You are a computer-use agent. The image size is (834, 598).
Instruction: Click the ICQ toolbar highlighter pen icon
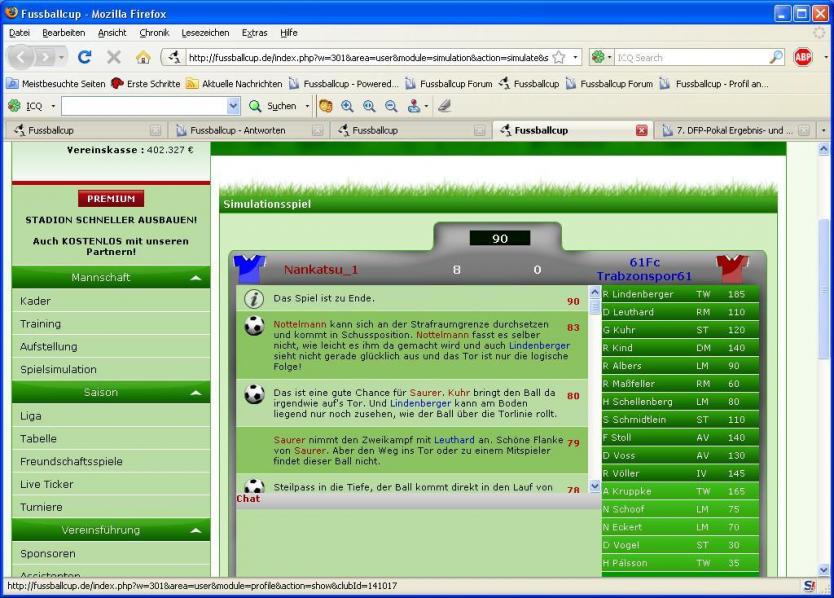click(444, 105)
